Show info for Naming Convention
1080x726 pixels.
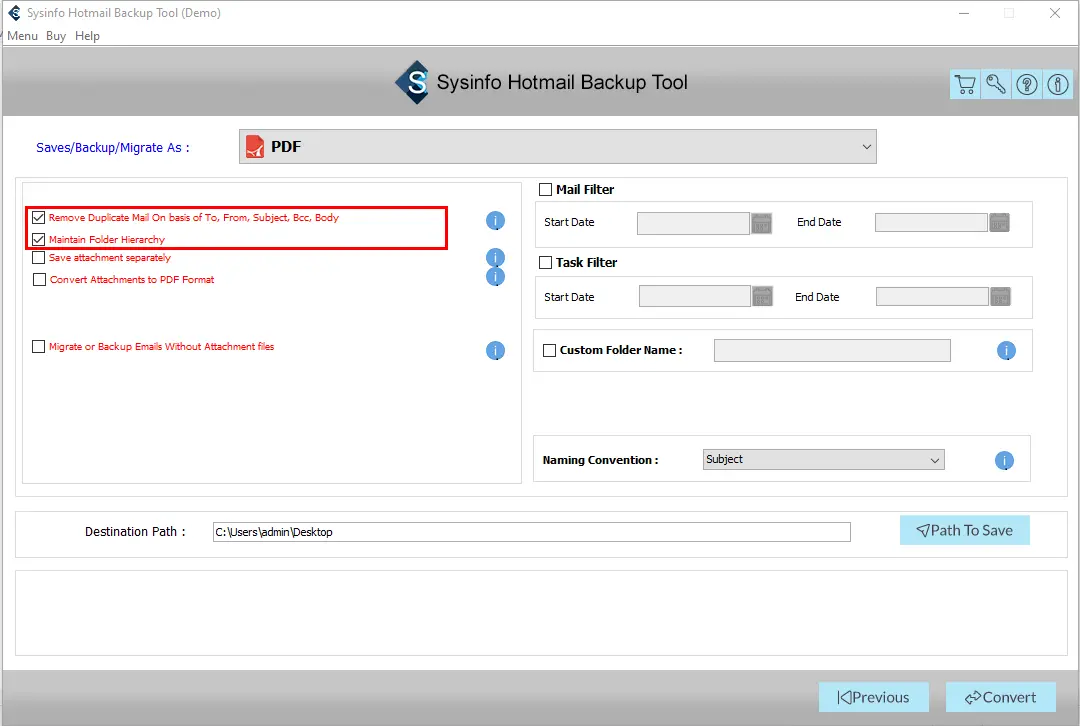pyautogui.click(x=1004, y=460)
